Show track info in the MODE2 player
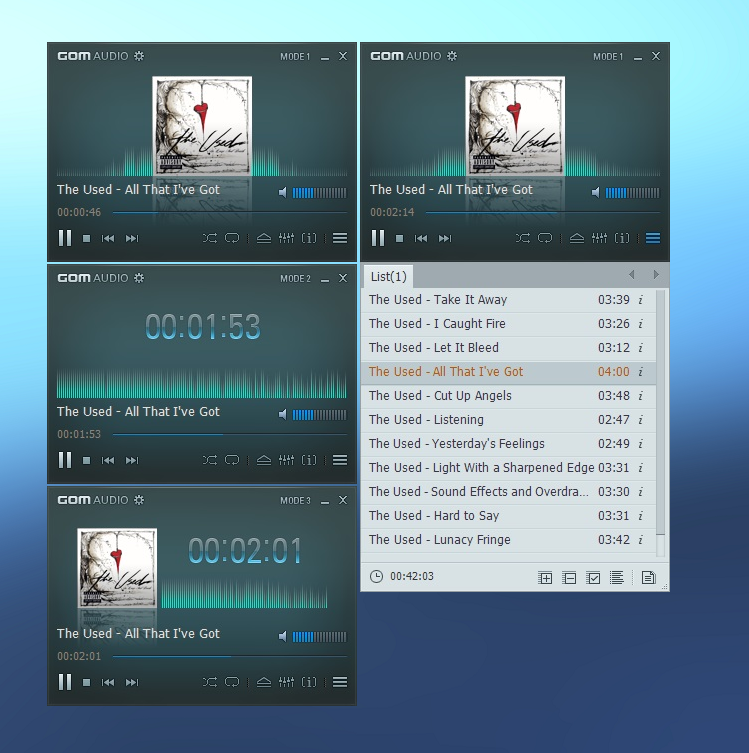 [309, 460]
